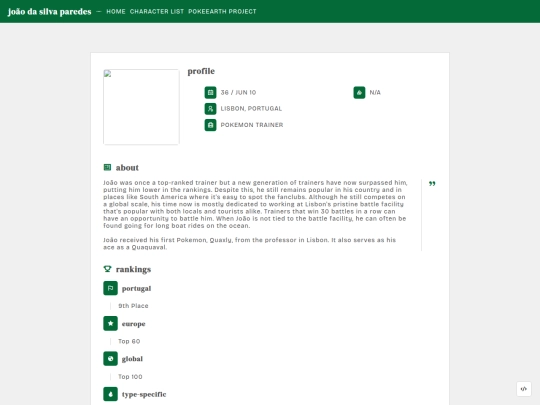This screenshot has width=540, height=405.
Task: Click the 'type-specific' ranking label
Action: coord(144,394)
